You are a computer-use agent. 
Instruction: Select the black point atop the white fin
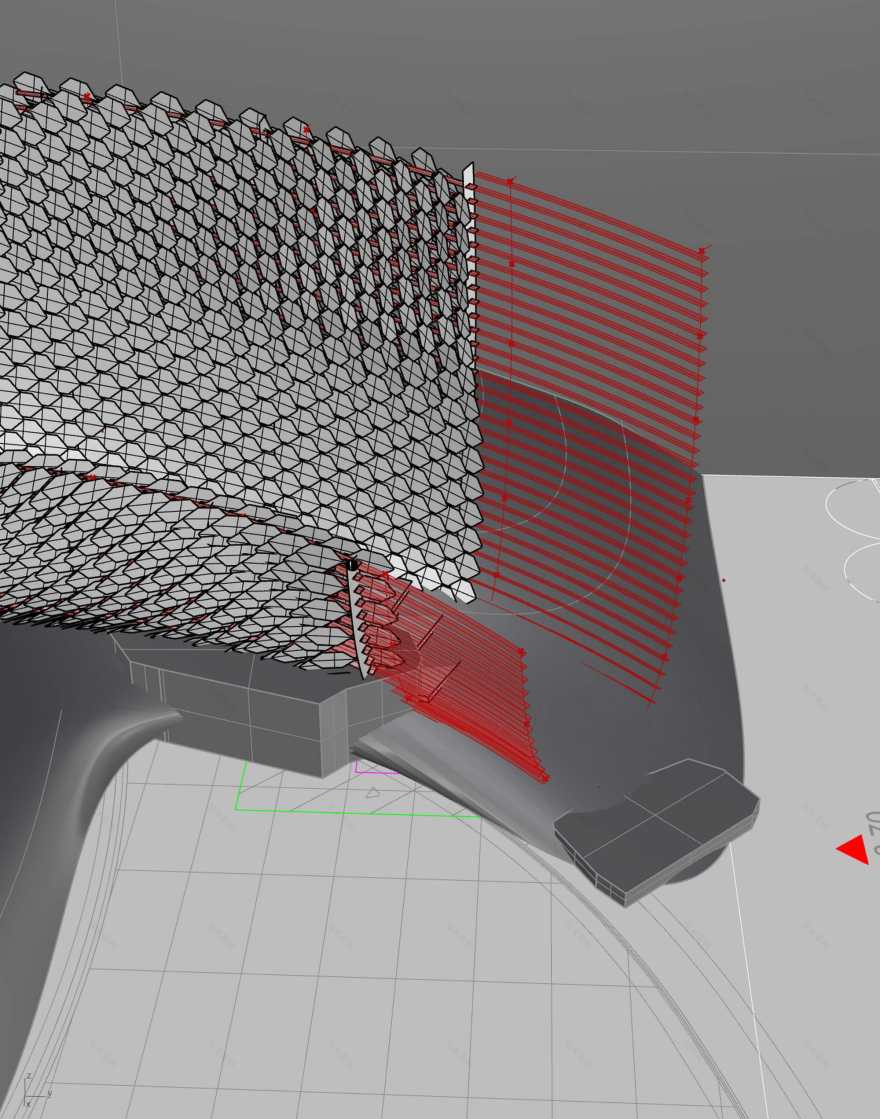[352, 565]
